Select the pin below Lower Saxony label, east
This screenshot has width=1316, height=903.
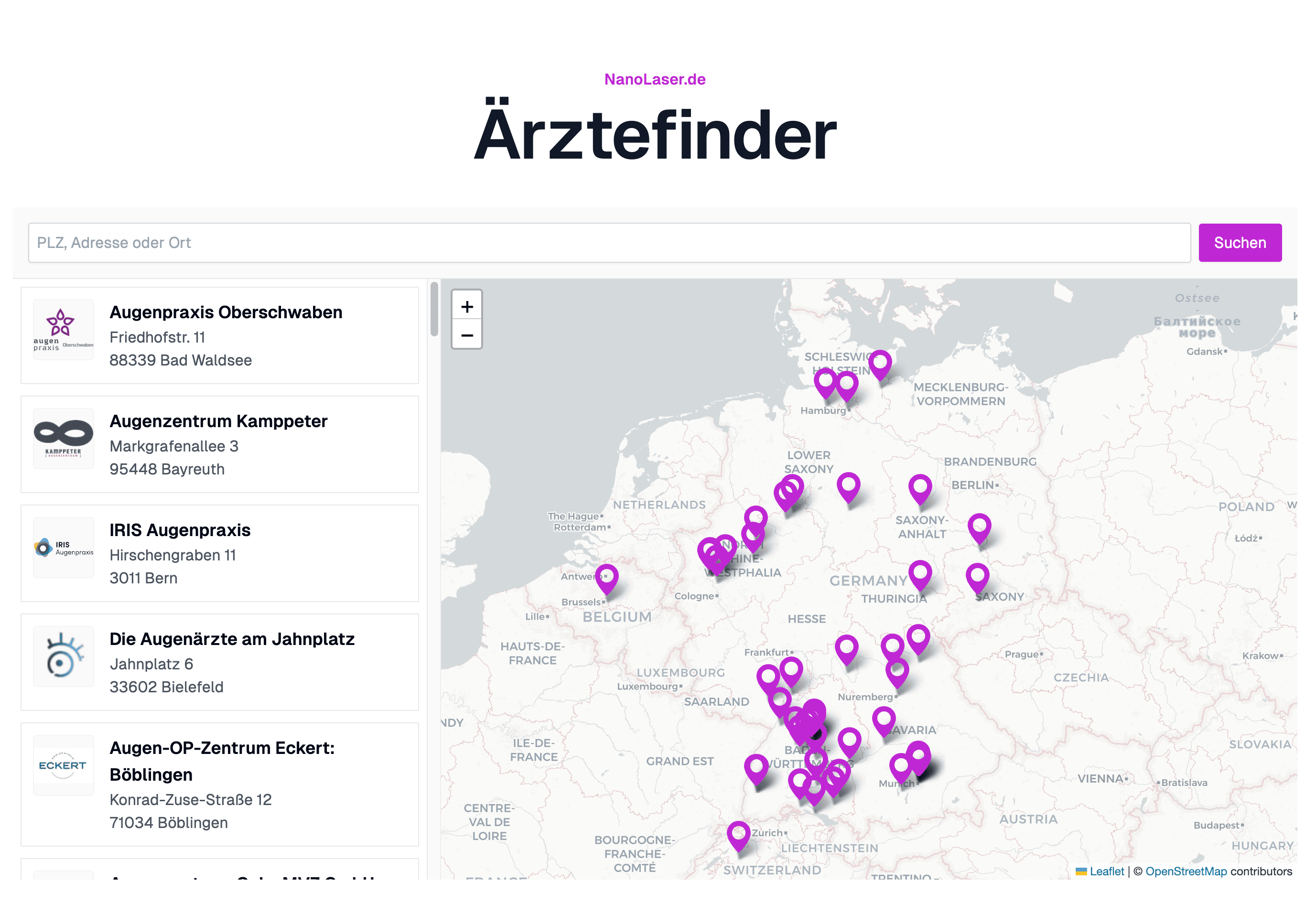(x=848, y=487)
